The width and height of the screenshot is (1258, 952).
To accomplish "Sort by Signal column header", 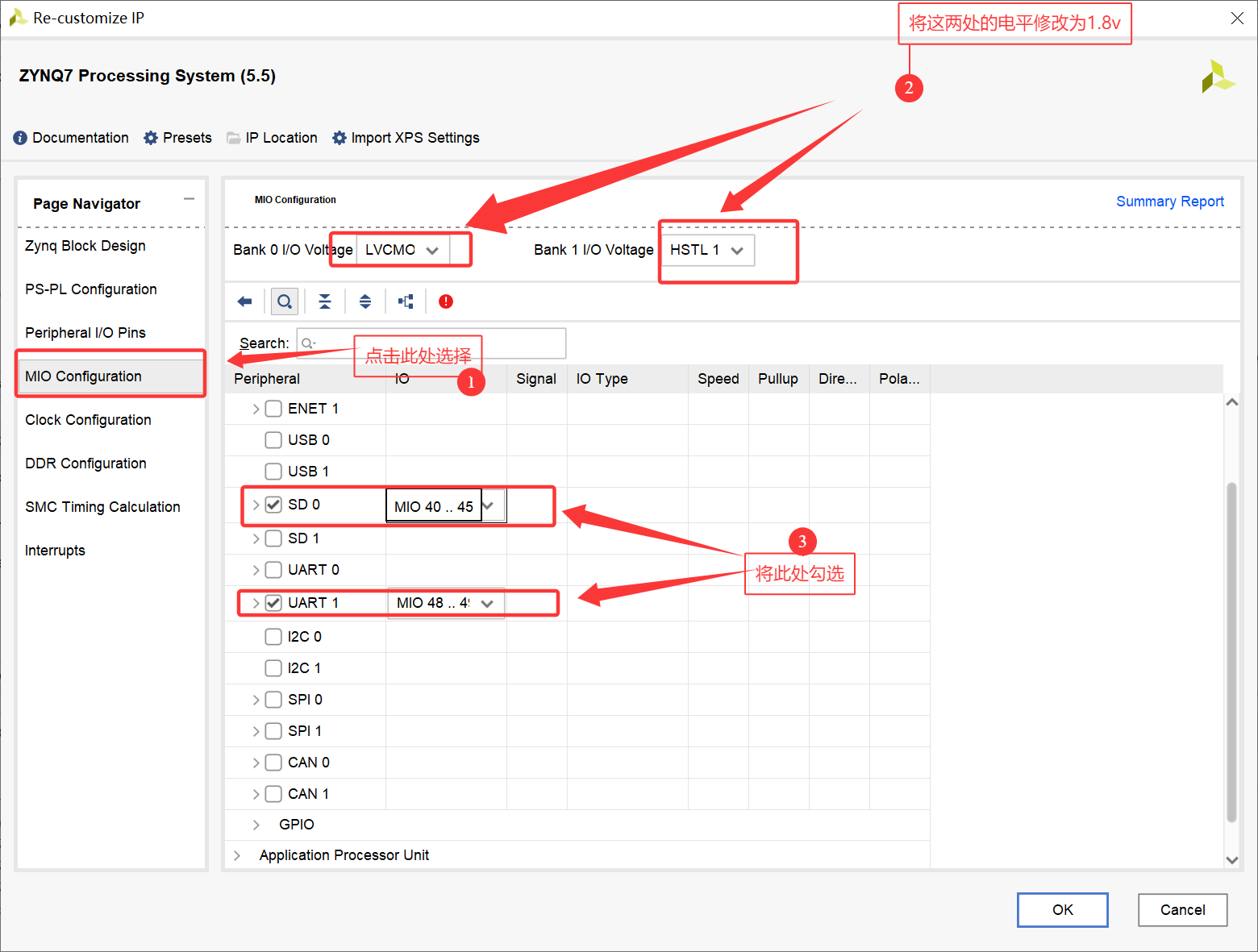I will click(x=536, y=379).
